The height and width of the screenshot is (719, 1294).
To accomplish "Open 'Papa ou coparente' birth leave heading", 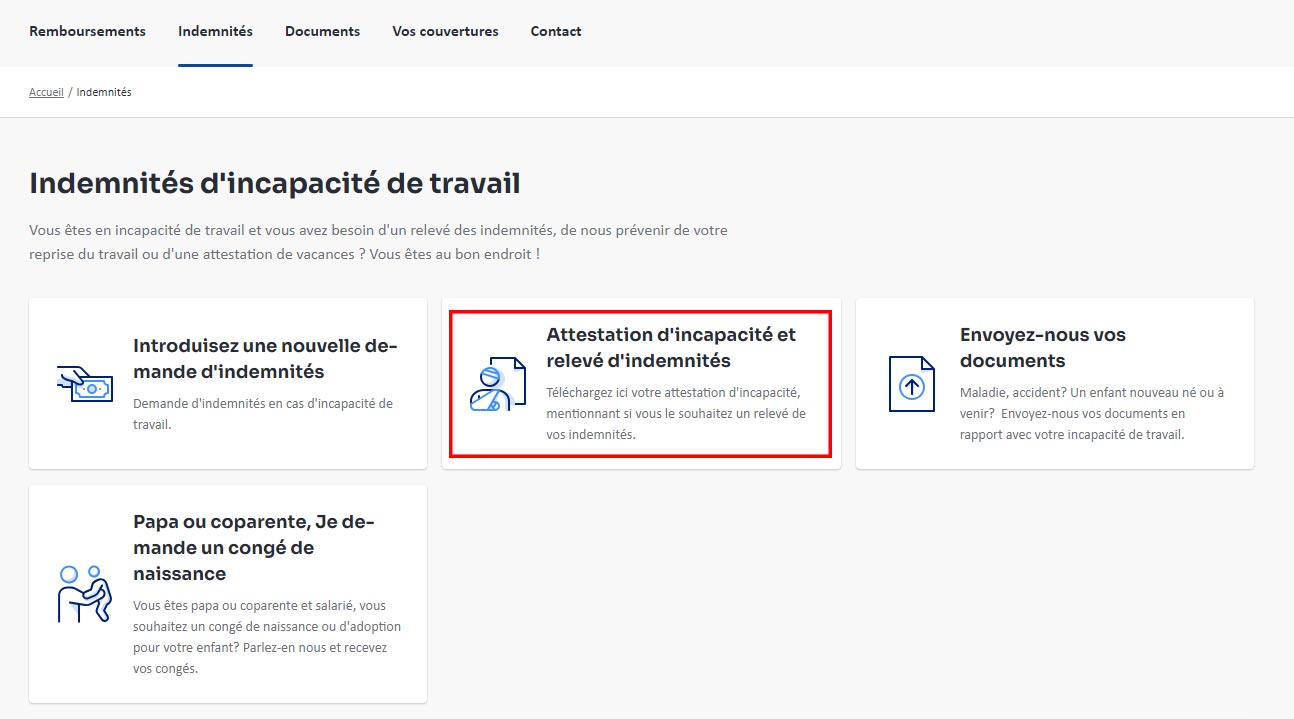I will (x=253, y=547).
